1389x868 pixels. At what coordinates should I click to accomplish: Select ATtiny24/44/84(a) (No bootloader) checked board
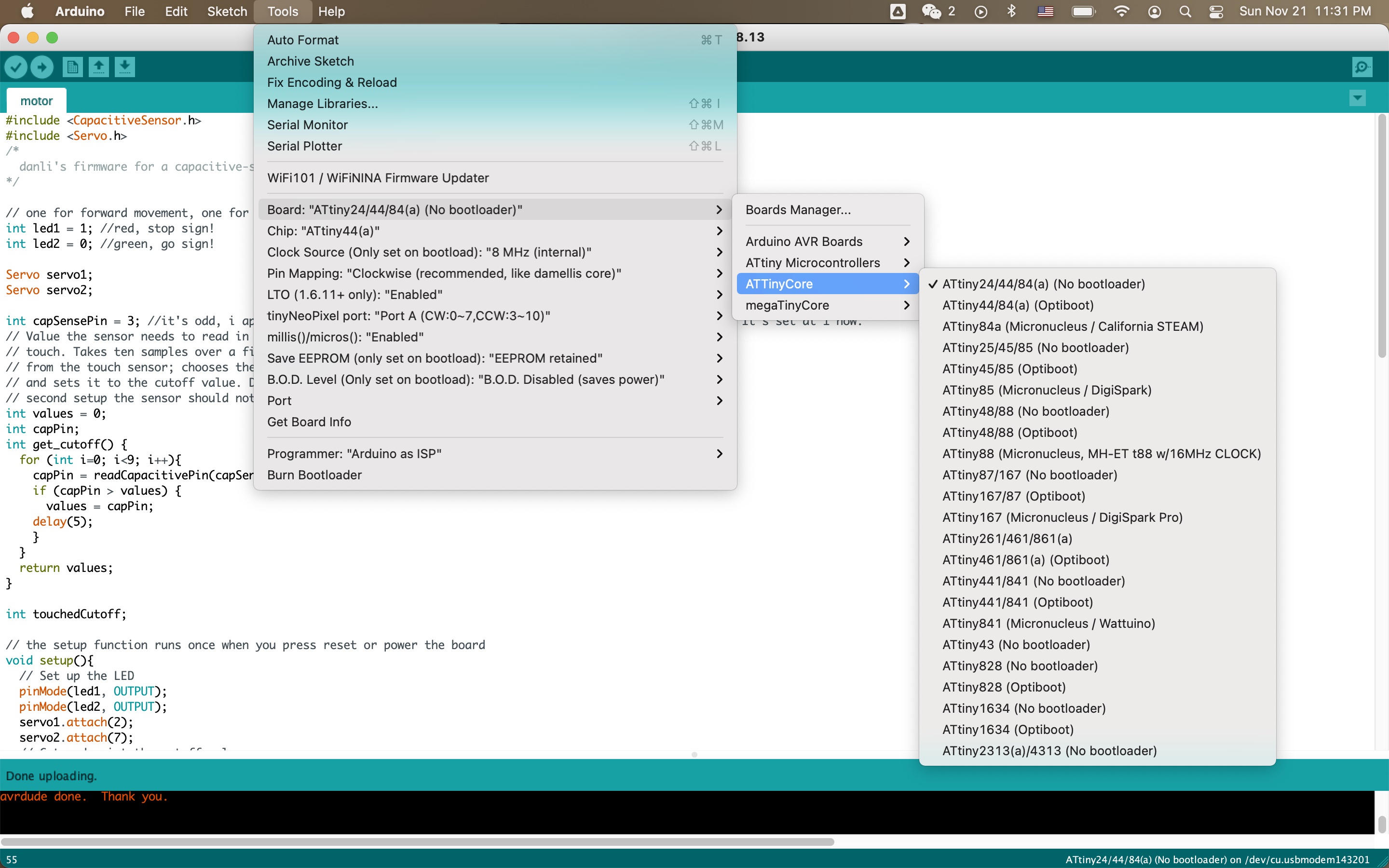(x=1097, y=284)
